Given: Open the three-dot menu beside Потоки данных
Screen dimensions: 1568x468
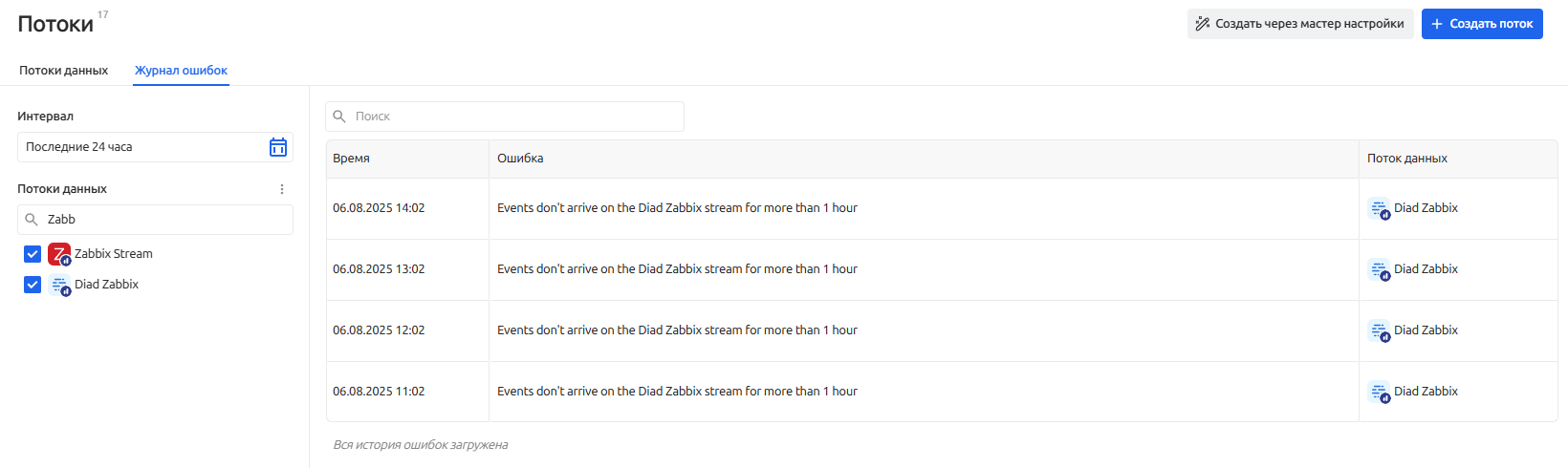Looking at the screenshot, I should (282, 189).
